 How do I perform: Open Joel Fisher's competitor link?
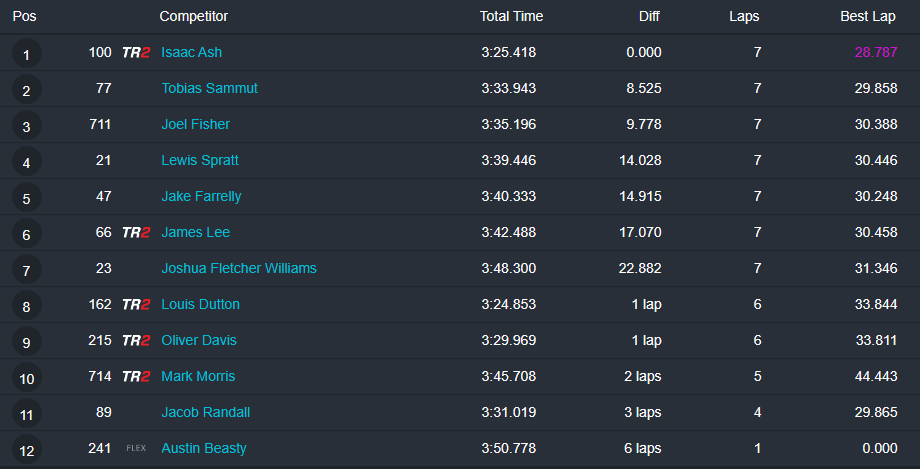[195, 124]
